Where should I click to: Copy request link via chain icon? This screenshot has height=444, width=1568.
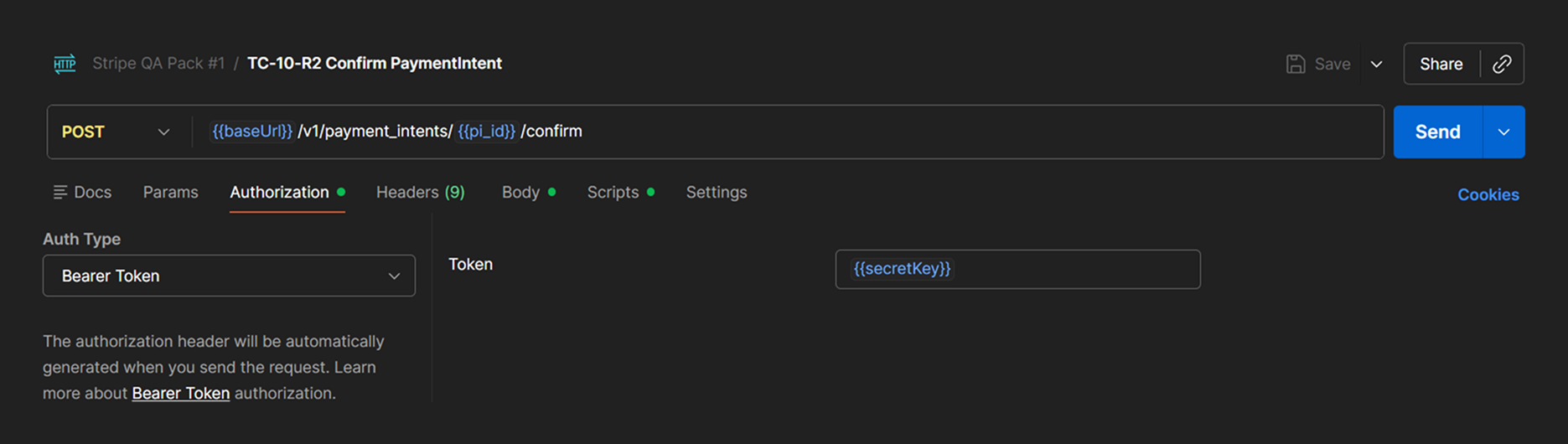point(1502,64)
